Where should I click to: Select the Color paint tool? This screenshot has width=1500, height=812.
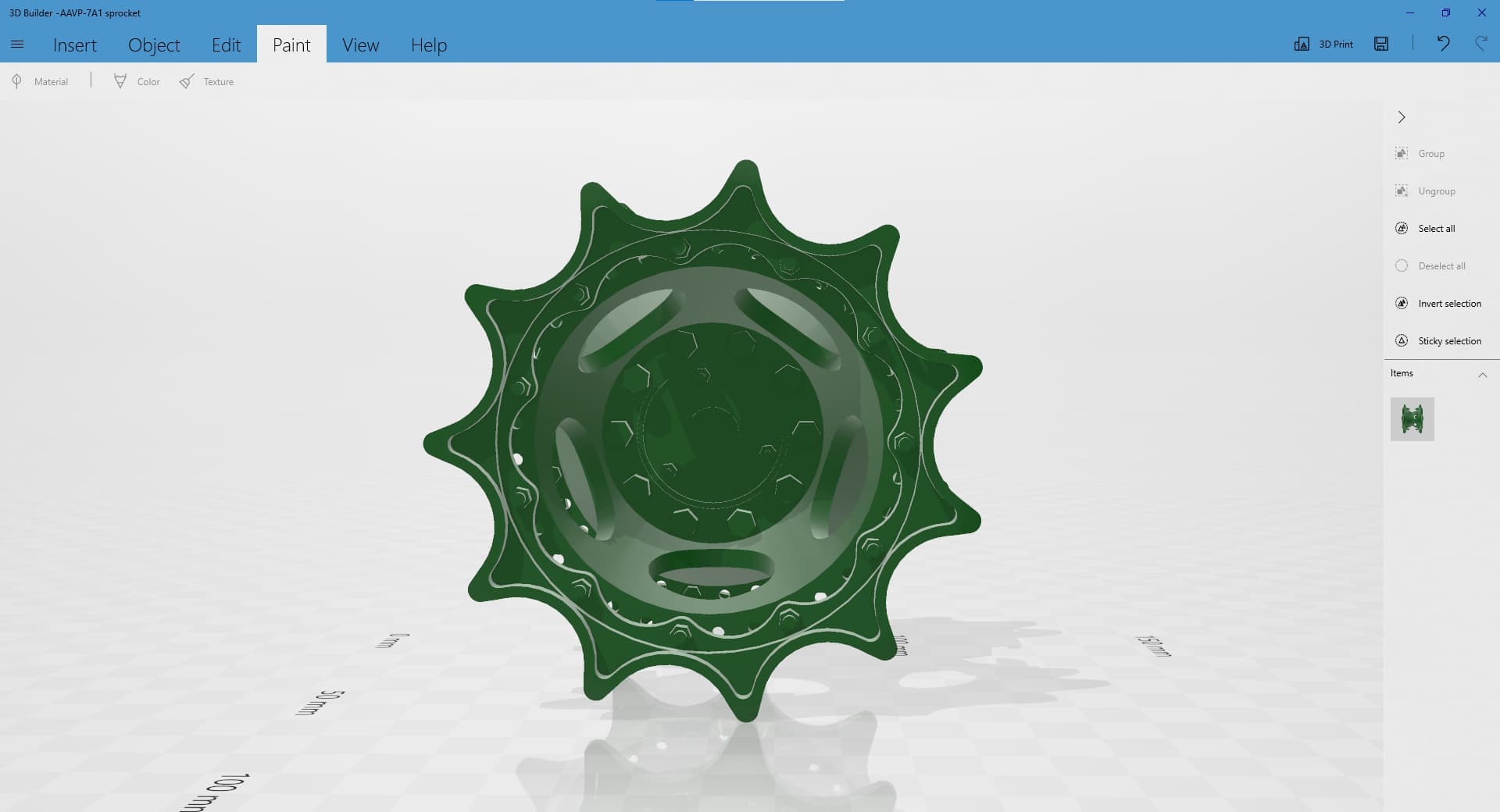(x=137, y=82)
